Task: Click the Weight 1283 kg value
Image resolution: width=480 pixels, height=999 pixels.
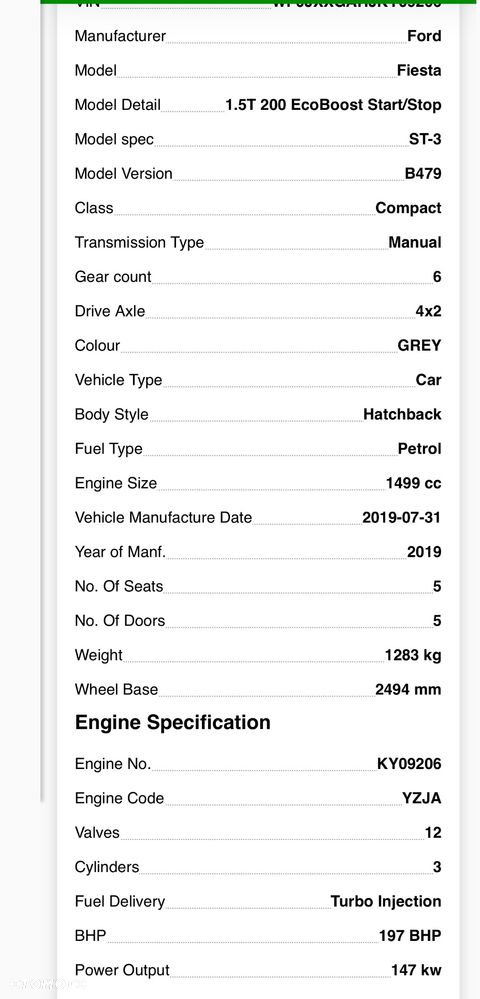Action: coord(412,655)
